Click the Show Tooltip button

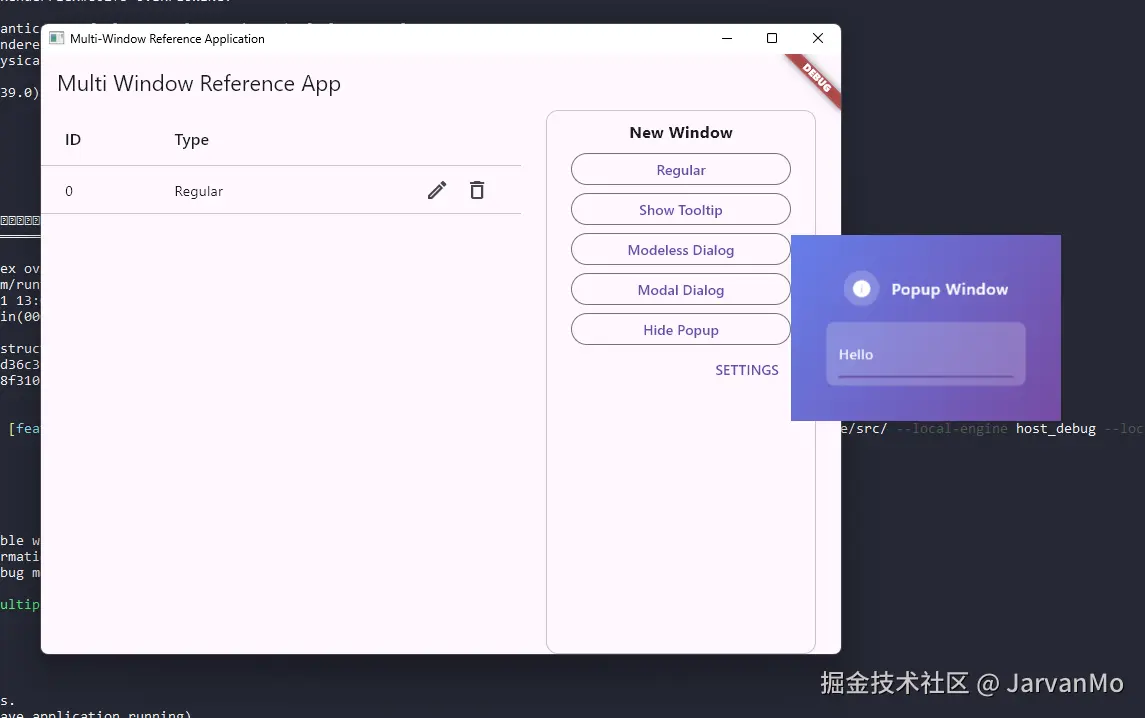point(681,210)
